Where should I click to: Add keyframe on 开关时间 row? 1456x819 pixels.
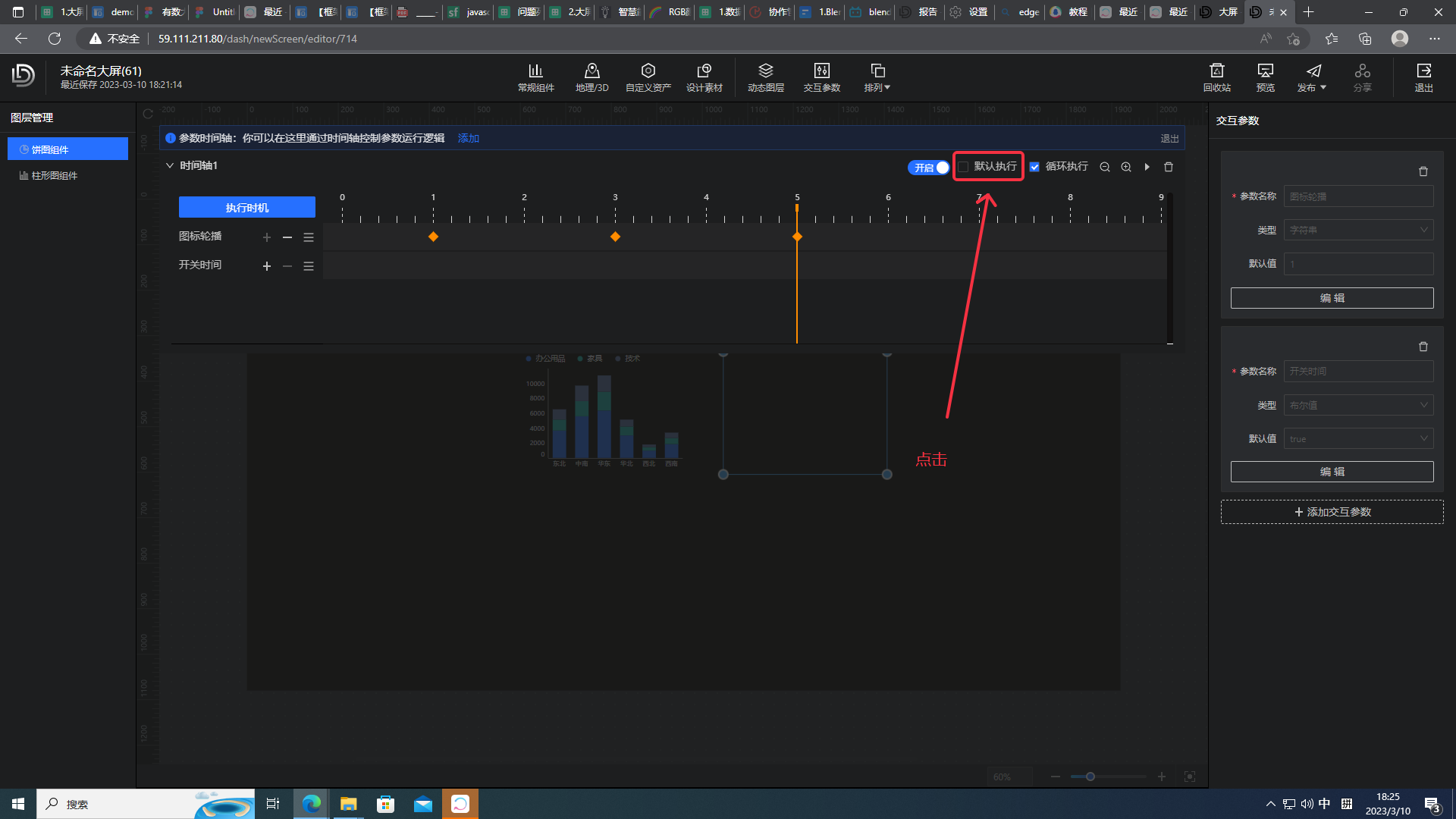click(x=267, y=266)
